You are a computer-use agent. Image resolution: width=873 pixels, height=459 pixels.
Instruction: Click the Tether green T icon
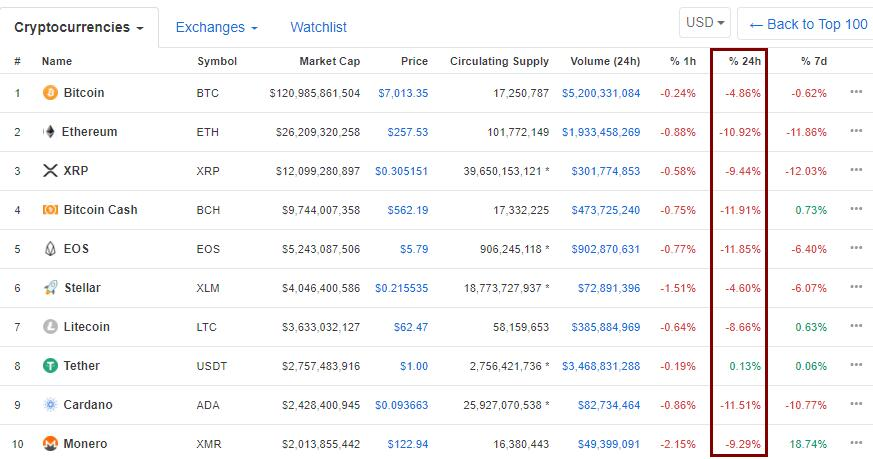pyautogui.click(x=50, y=365)
